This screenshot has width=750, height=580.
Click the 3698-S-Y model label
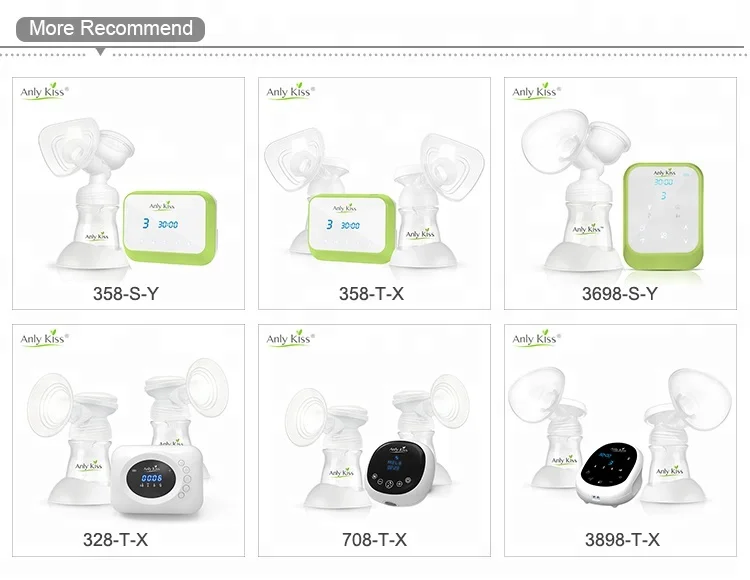[x=620, y=294]
